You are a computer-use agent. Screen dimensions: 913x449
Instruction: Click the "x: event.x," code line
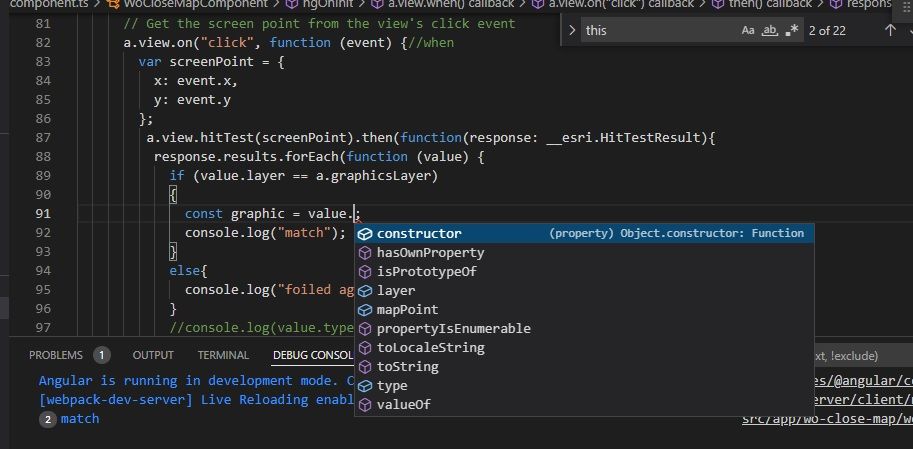pyautogui.click(x=196, y=81)
